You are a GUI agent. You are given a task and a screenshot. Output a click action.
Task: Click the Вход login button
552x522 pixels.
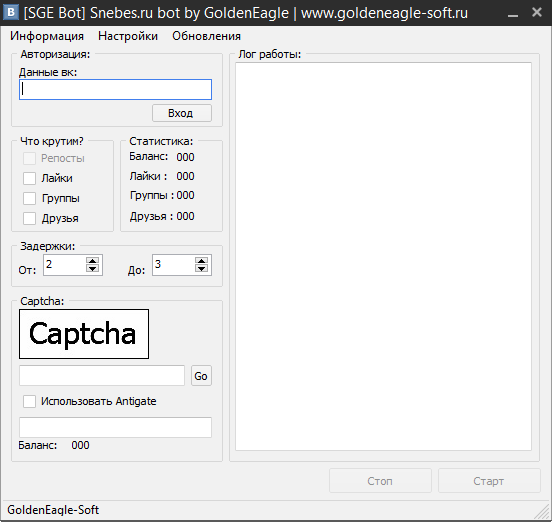[x=182, y=113]
